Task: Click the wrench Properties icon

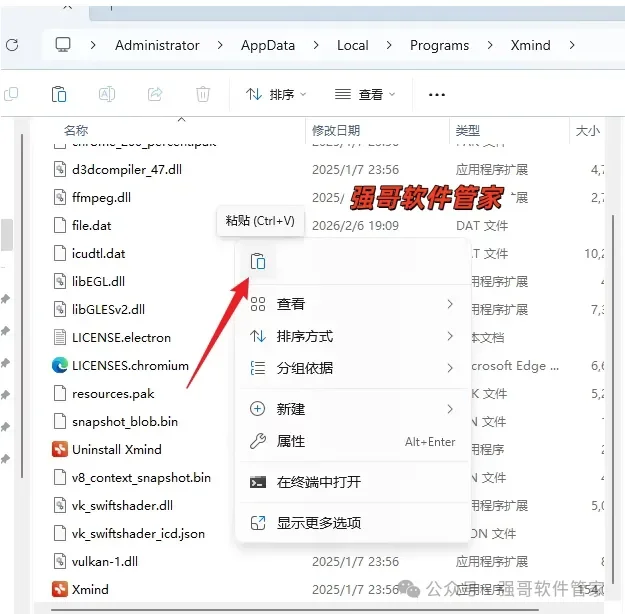Action: tap(258, 441)
